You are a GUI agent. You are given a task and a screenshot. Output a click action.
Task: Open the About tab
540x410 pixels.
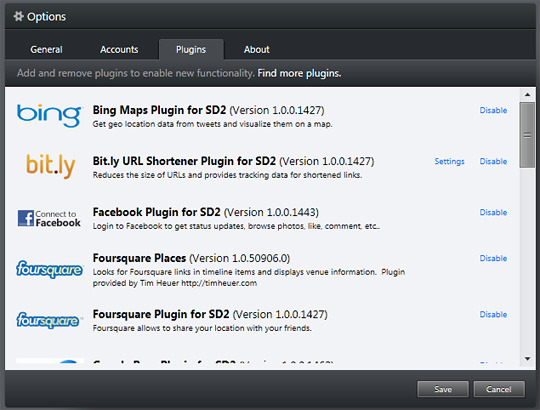coord(257,50)
